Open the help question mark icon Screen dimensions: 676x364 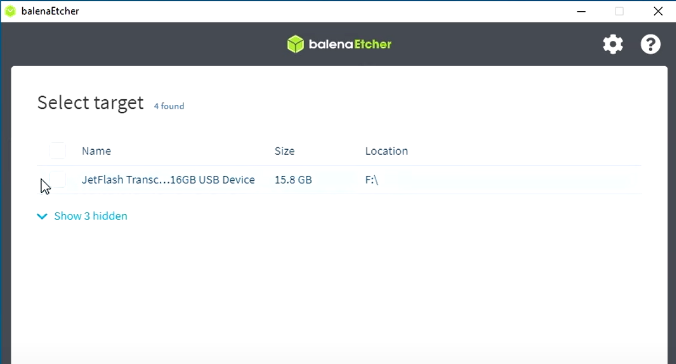click(x=650, y=44)
